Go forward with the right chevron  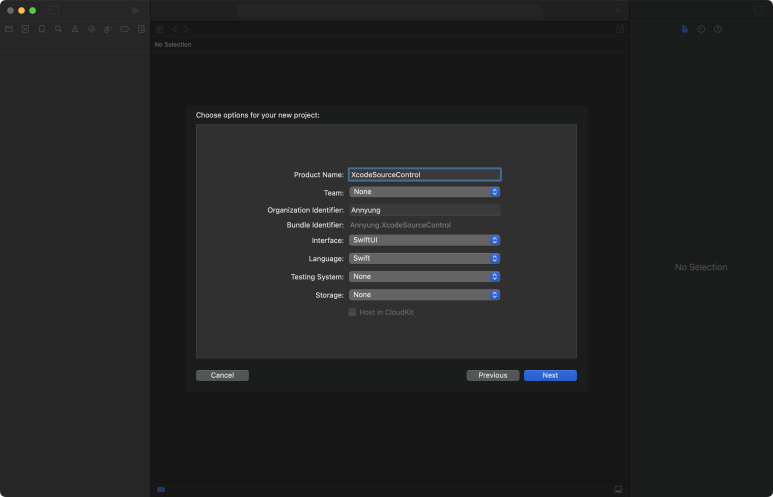186,29
